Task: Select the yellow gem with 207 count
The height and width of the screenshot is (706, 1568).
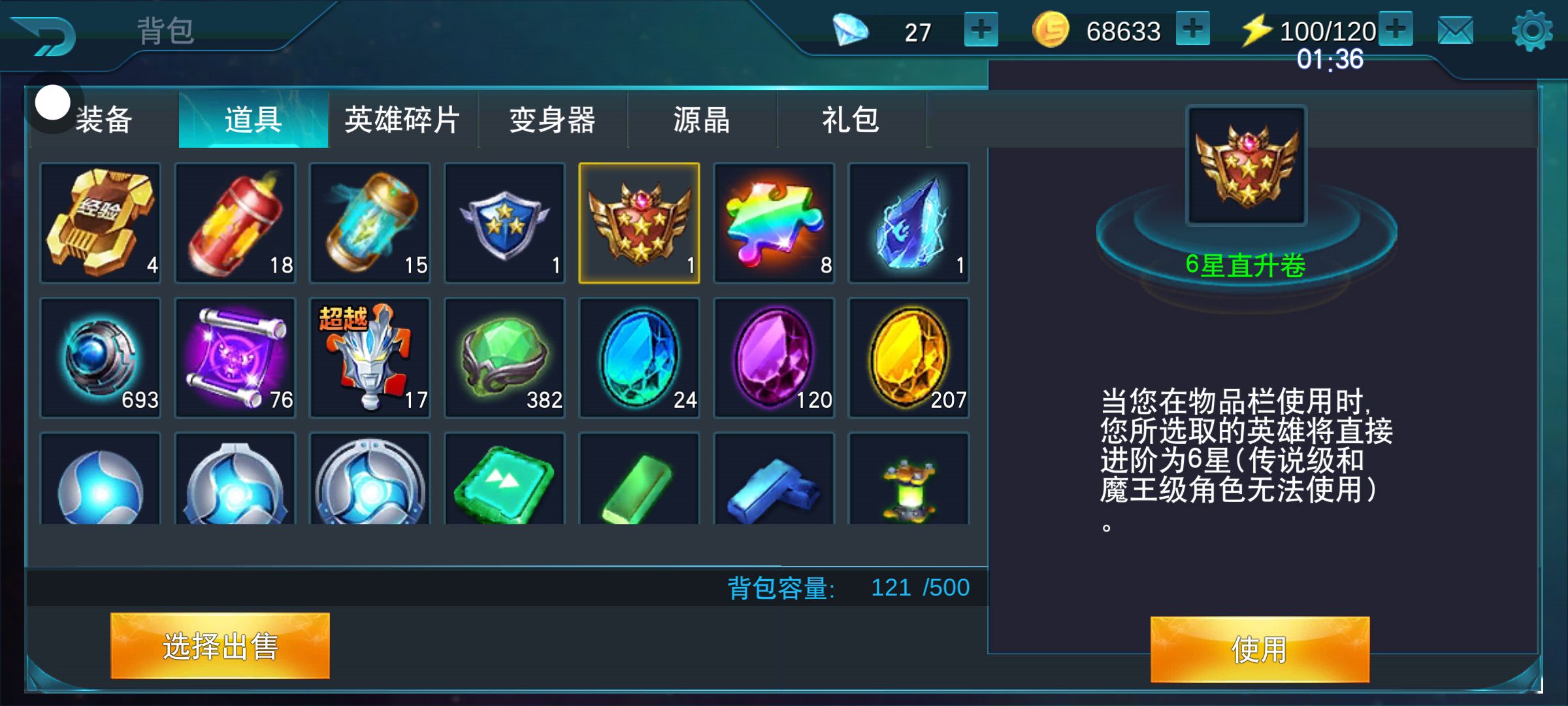Action: [x=908, y=358]
